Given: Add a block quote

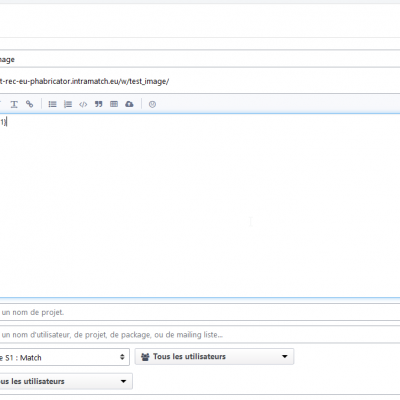Looking at the screenshot, I should [98, 104].
